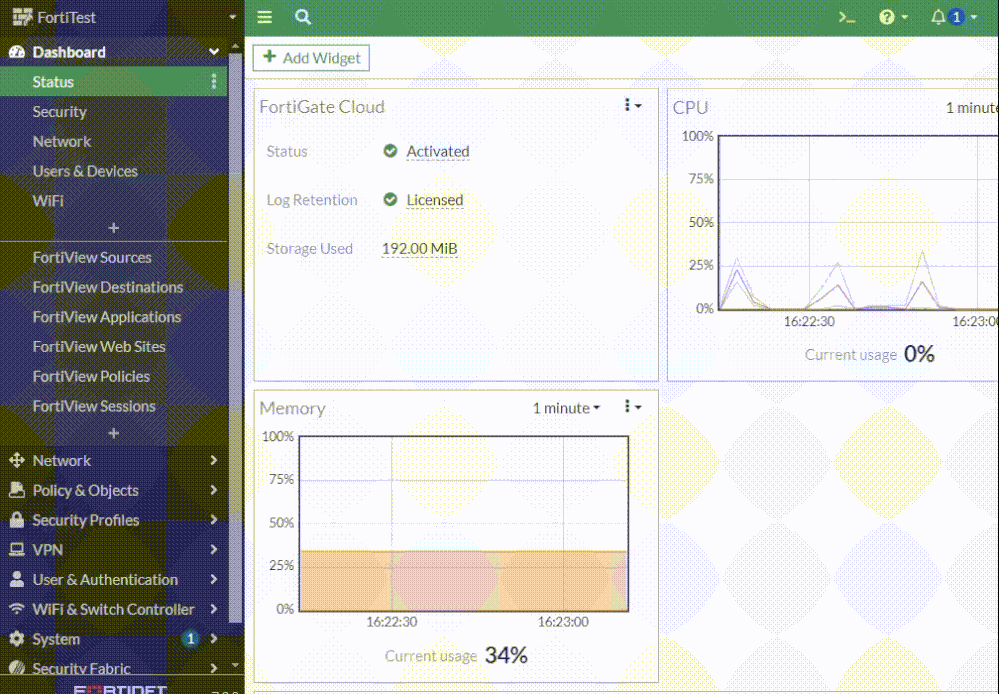Open the Memory widget options menu
Viewport: 999px width, 694px height.
[632, 407]
